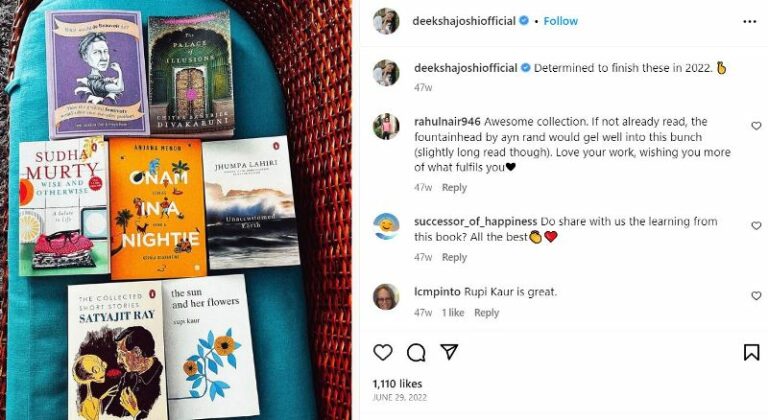This screenshot has height=420, width=768.
Task: Open the comment bubble icon
Action: tap(416, 352)
